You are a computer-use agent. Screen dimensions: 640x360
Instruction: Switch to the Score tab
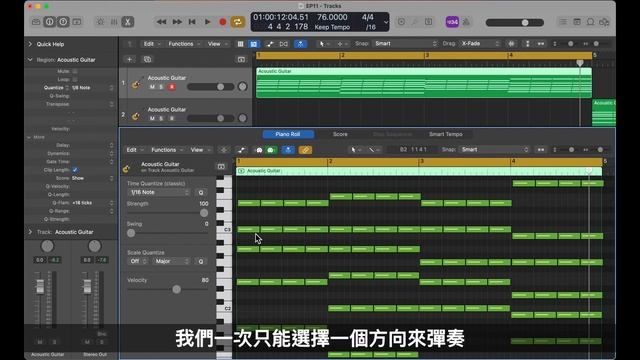click(x=340, y=134)
